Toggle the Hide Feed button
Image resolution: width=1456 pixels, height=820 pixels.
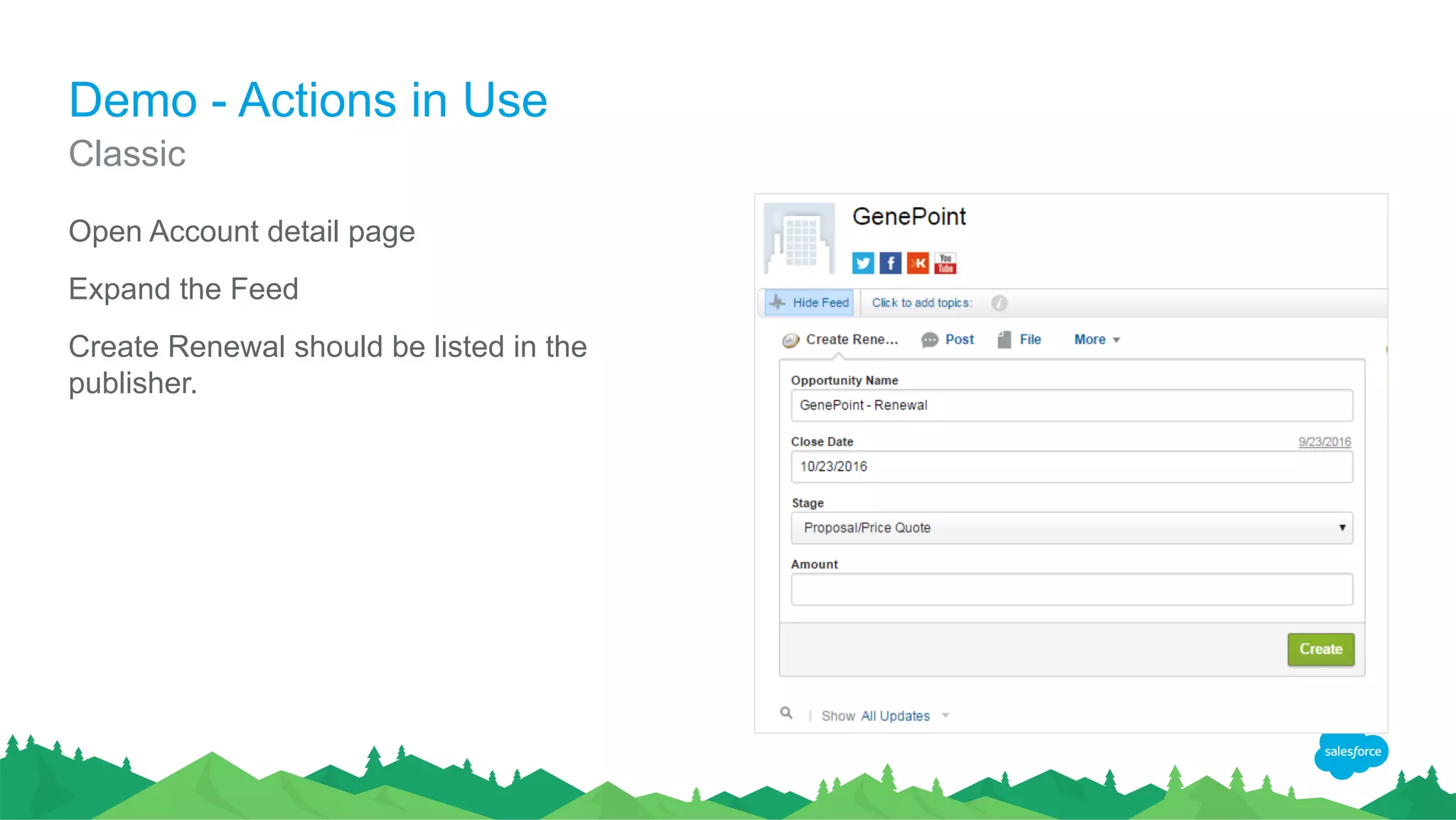809,303
